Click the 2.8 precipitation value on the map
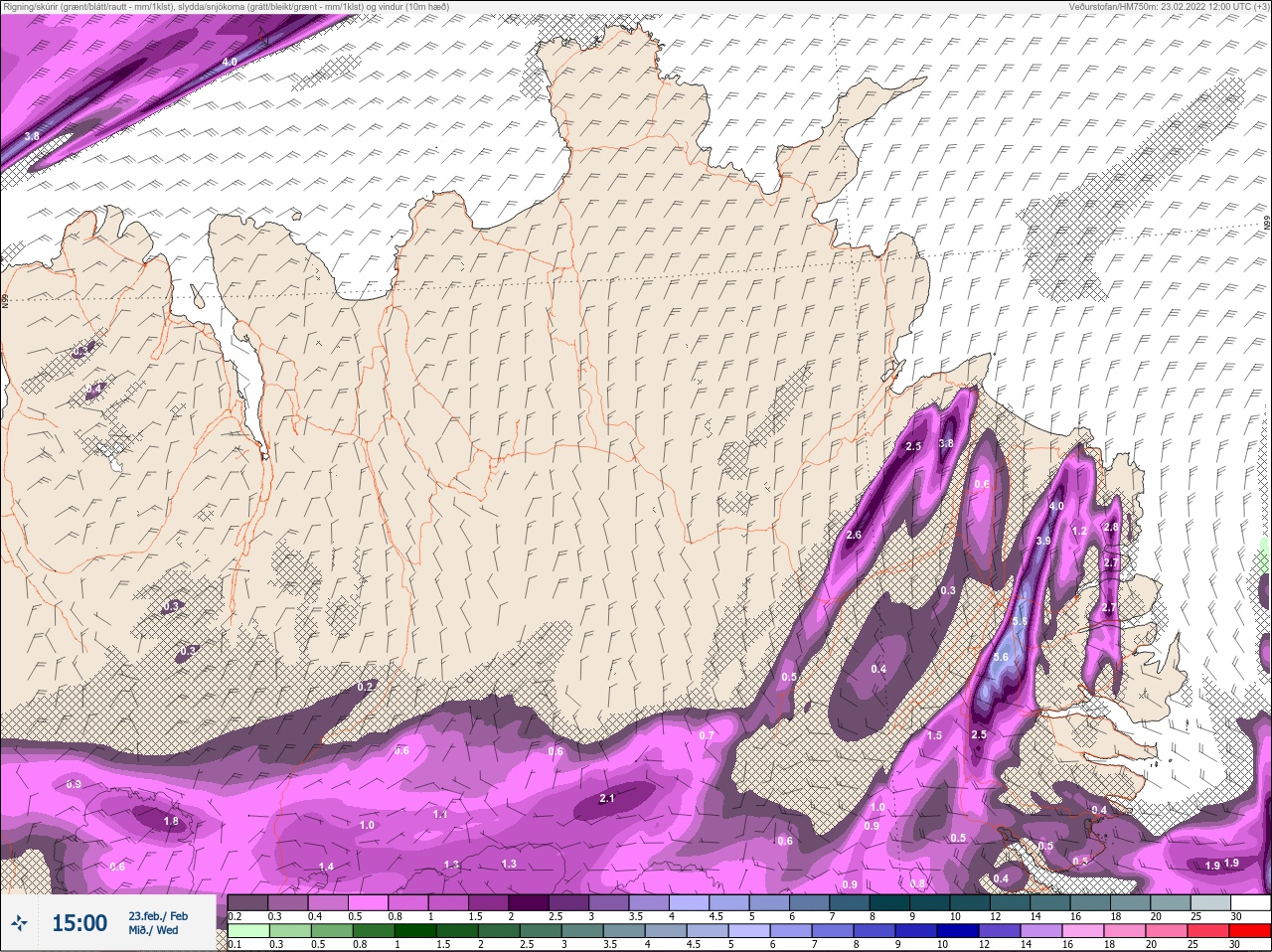The image size is (1272, 952). tap(1111, 527)
